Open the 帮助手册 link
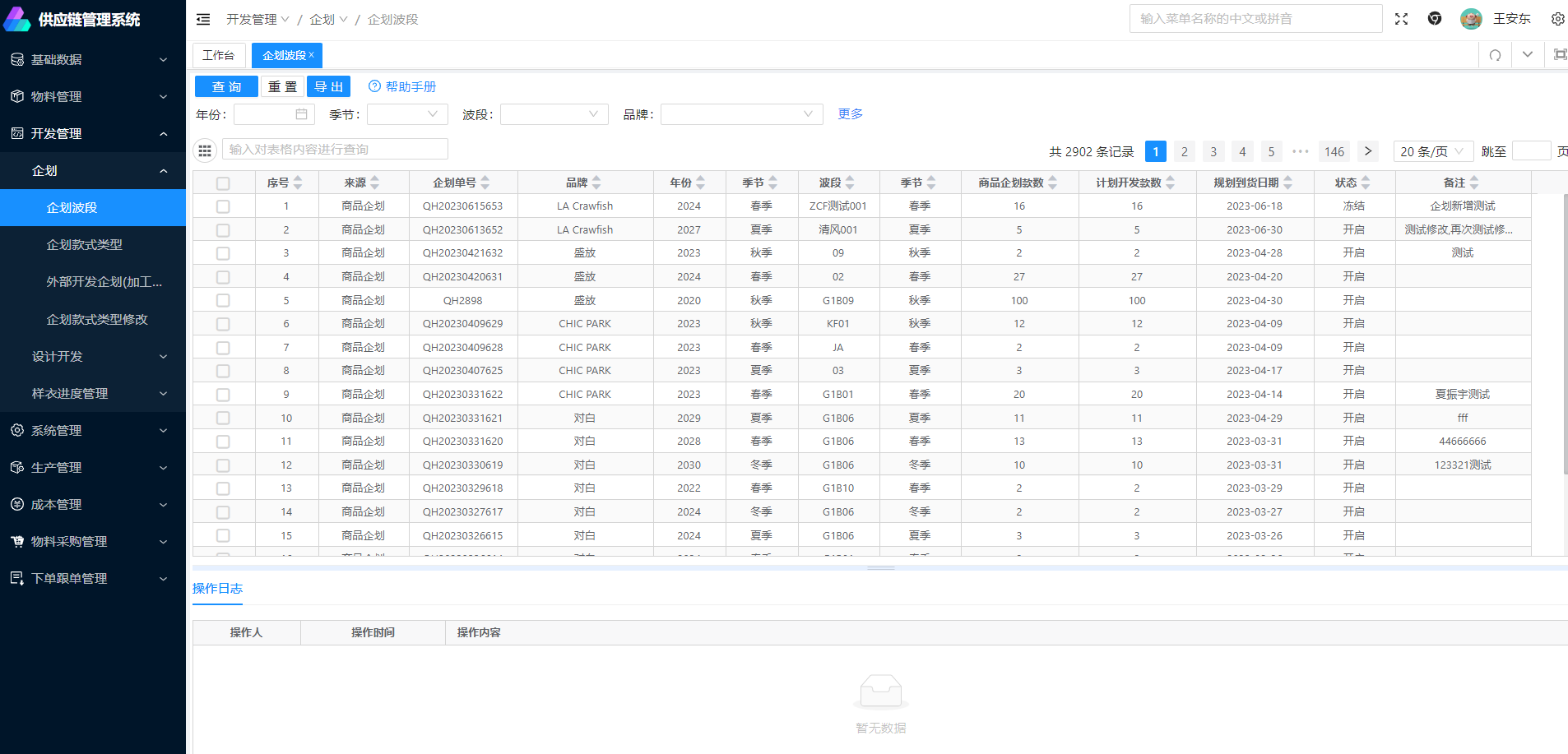 (402, 86)
